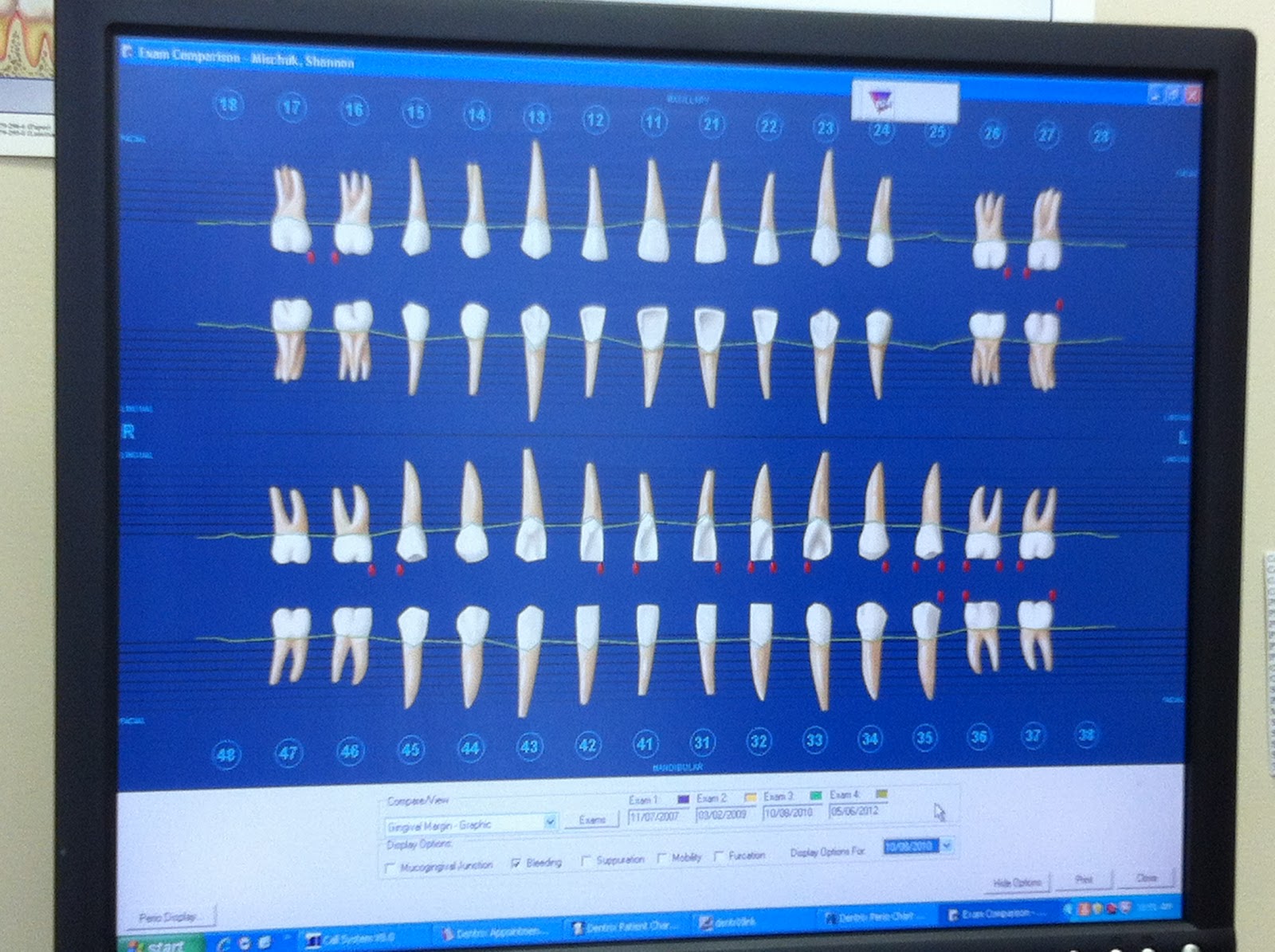Select tooth number 38 circle

pos(1086,734)
